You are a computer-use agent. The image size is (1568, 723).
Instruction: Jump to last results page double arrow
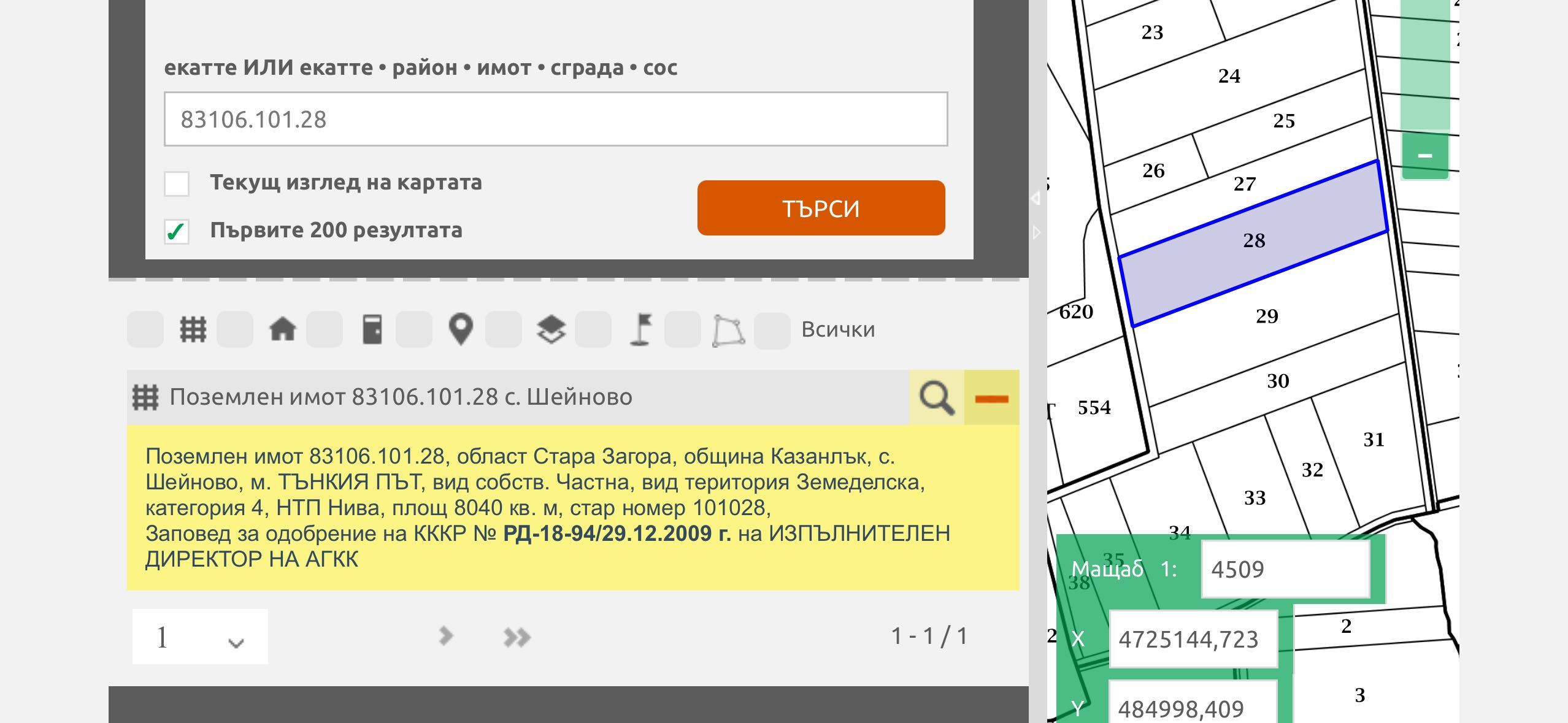(x=517, y=637)
